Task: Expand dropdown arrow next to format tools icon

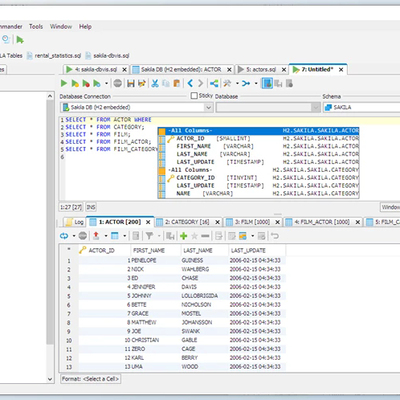Action: coord(237,83)
